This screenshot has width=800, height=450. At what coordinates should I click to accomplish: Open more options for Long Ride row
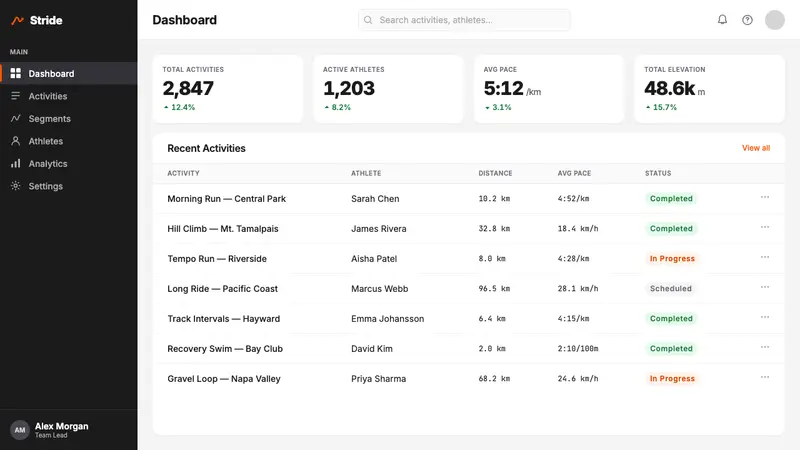(x=765, y=287)
